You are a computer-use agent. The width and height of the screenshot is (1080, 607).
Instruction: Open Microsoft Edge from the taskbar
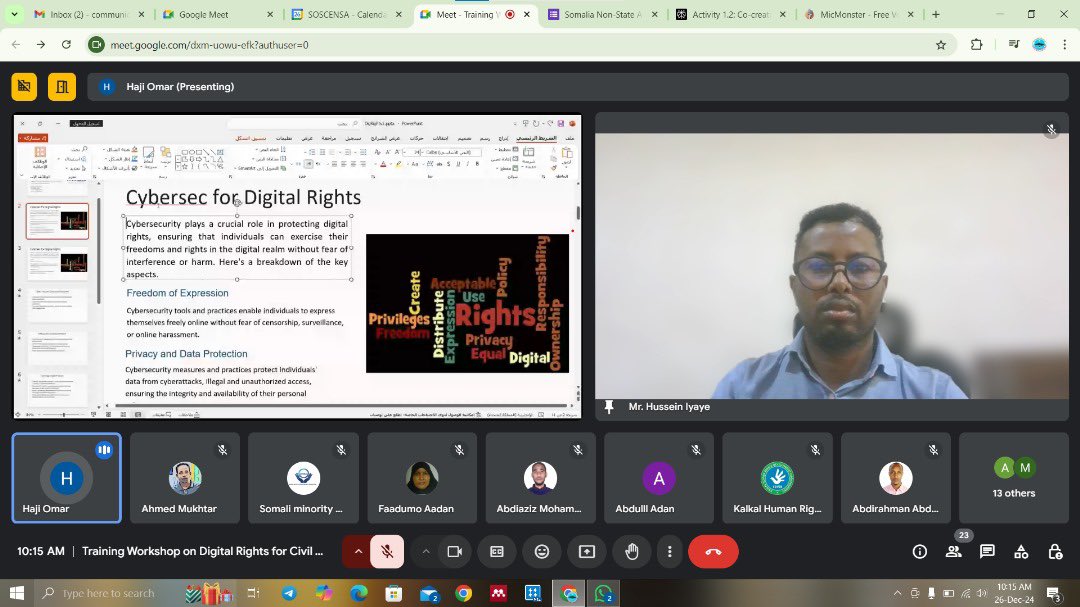pos(359,593)
